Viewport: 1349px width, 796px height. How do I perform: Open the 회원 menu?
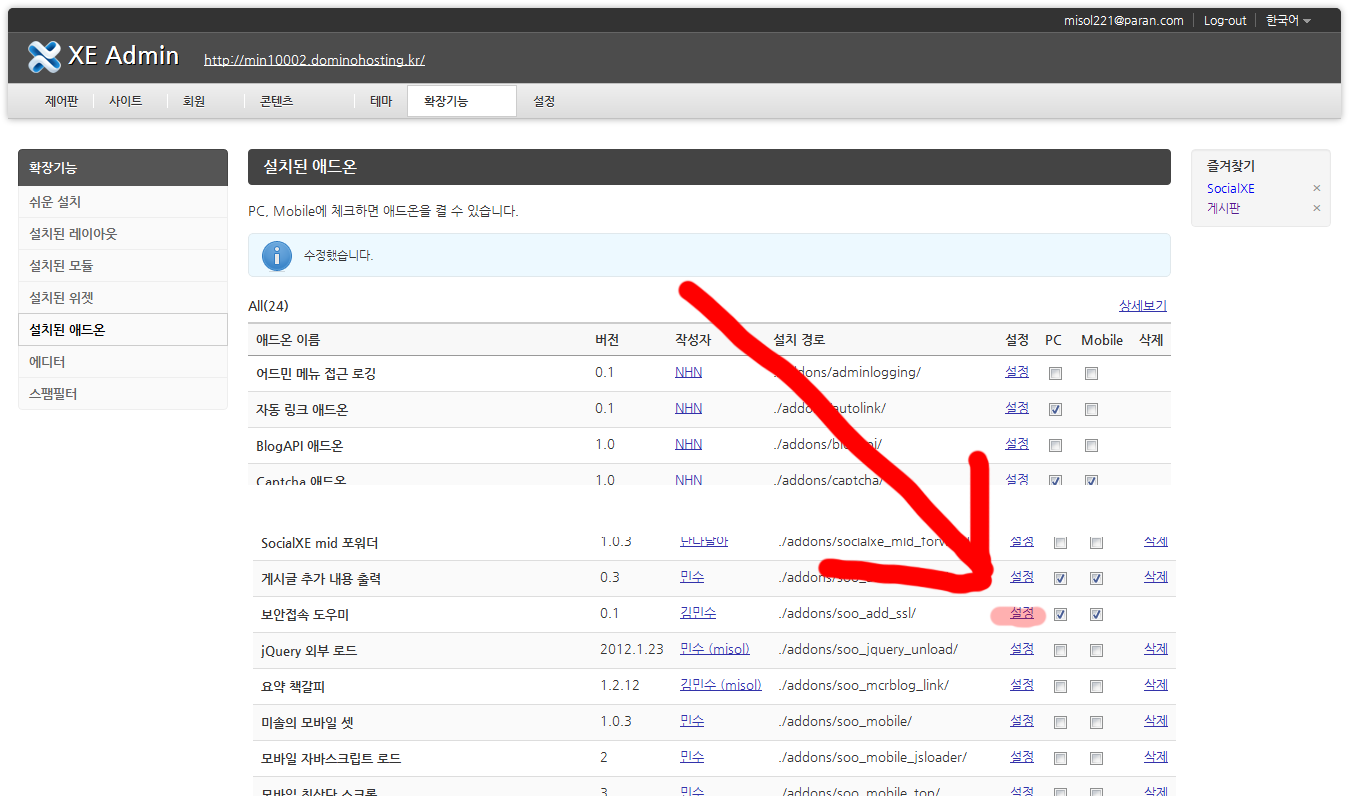(194, 101)
